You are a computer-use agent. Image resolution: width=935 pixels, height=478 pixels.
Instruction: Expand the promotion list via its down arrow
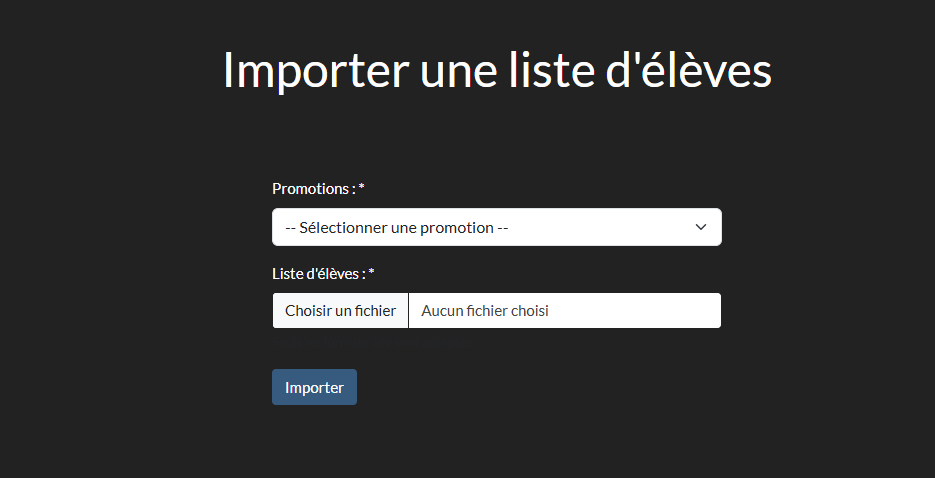(701, 227)
